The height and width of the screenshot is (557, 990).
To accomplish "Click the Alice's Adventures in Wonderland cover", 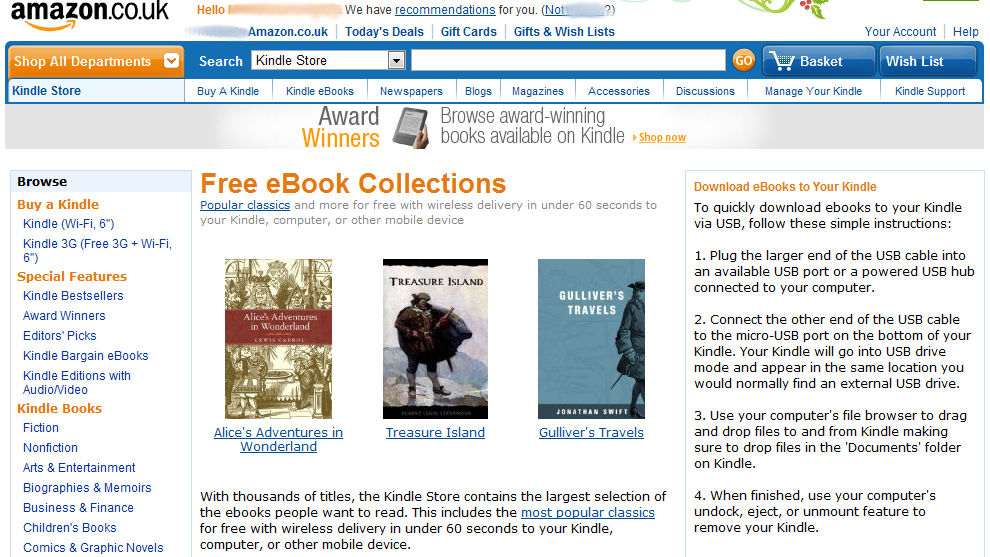I will (278, 338).
